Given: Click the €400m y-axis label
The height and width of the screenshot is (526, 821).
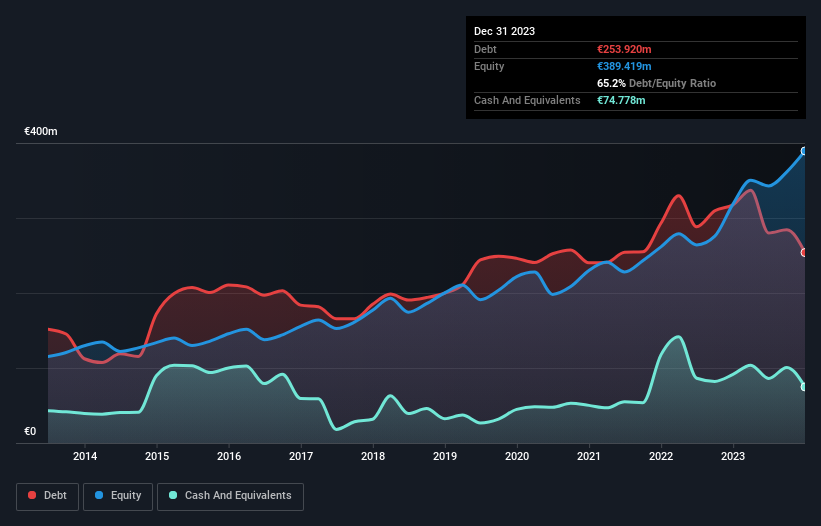Looking at the screenshot, I should 41,131.
